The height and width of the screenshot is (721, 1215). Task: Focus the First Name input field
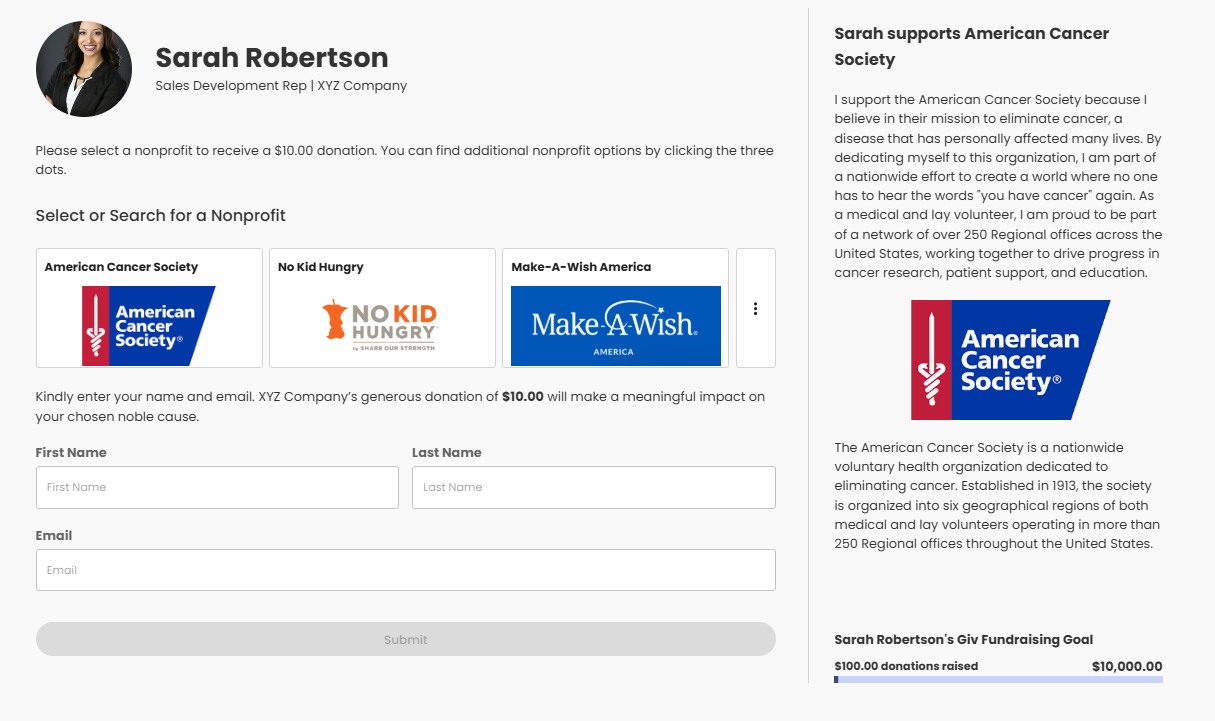[x=217, y=487]
